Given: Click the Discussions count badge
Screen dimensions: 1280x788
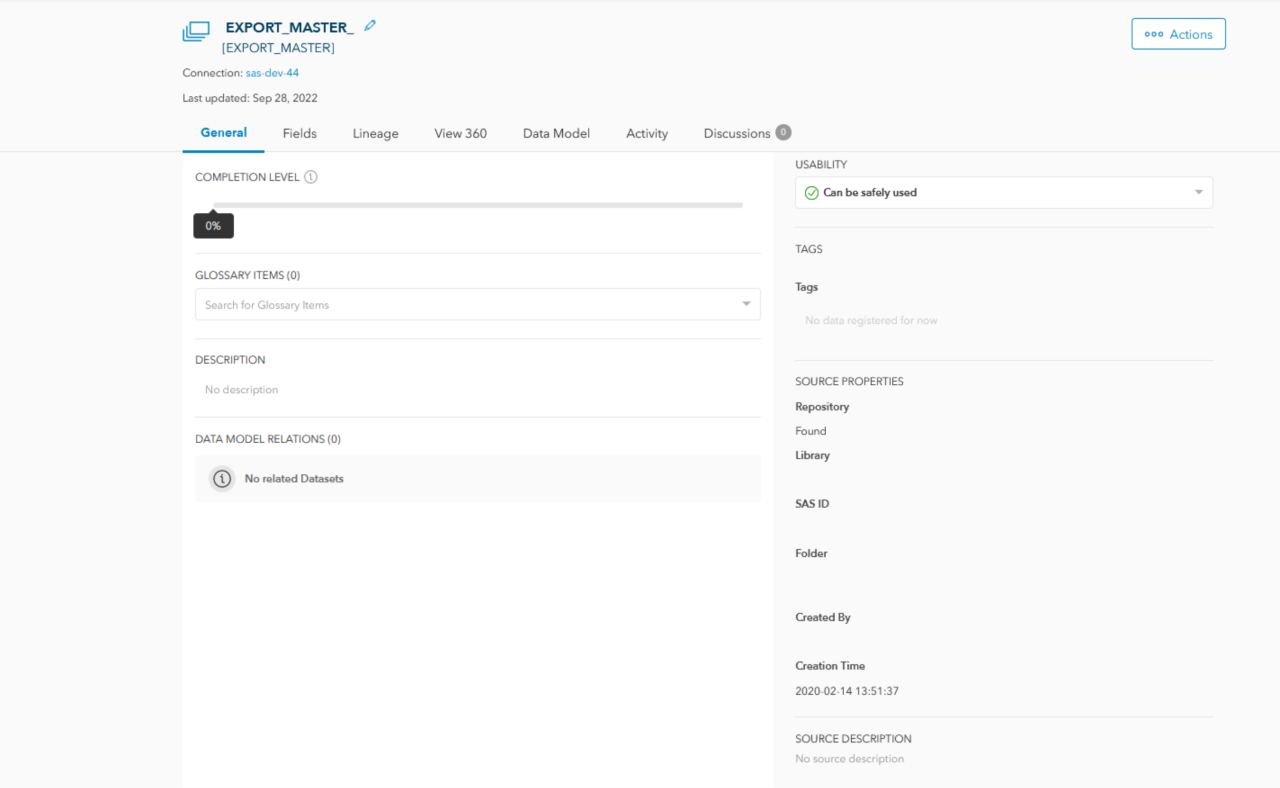Looking at the screenshot, I should 783,132.
